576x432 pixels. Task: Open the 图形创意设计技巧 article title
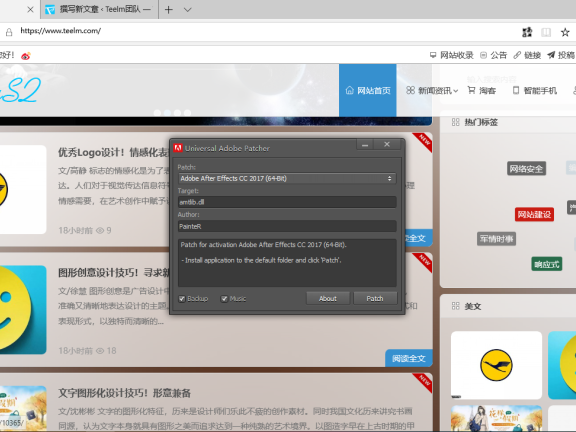(x=114, y=273)
